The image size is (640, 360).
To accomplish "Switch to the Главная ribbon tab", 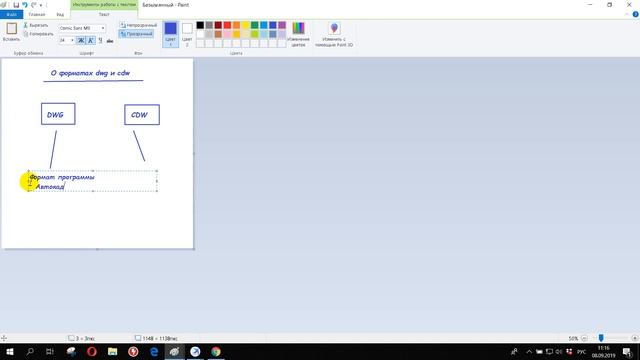I will tap(37, 14).
